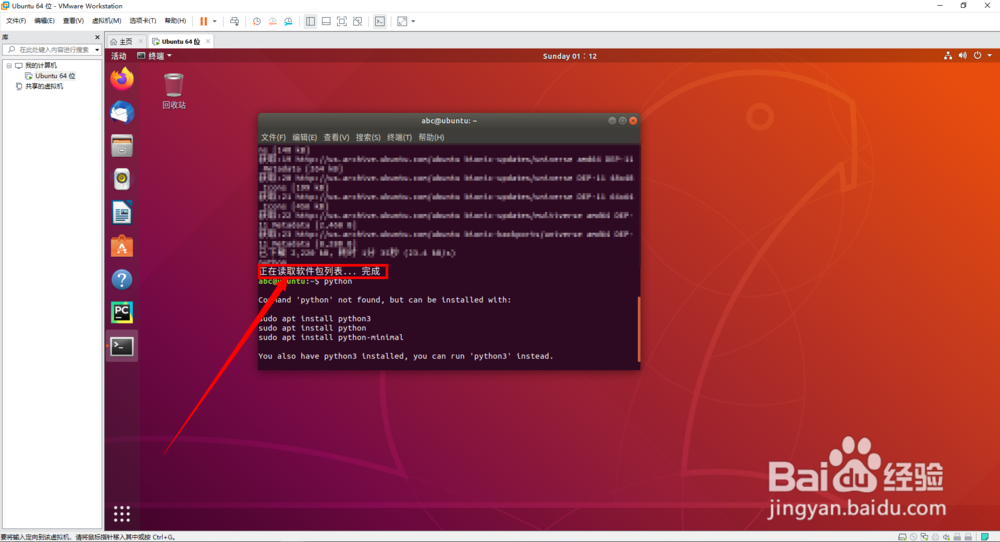Viewport: 1000px width, 542px height.
Task: Open the snapshot manager
Action: click(x=288, y=21)
